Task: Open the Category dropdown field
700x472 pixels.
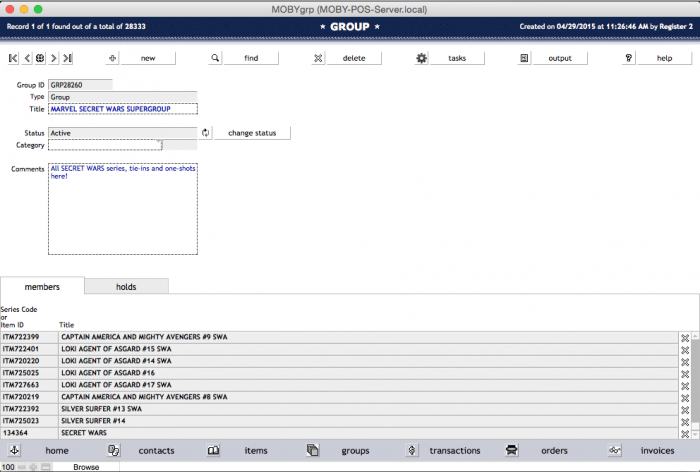Action: point(105,145)
